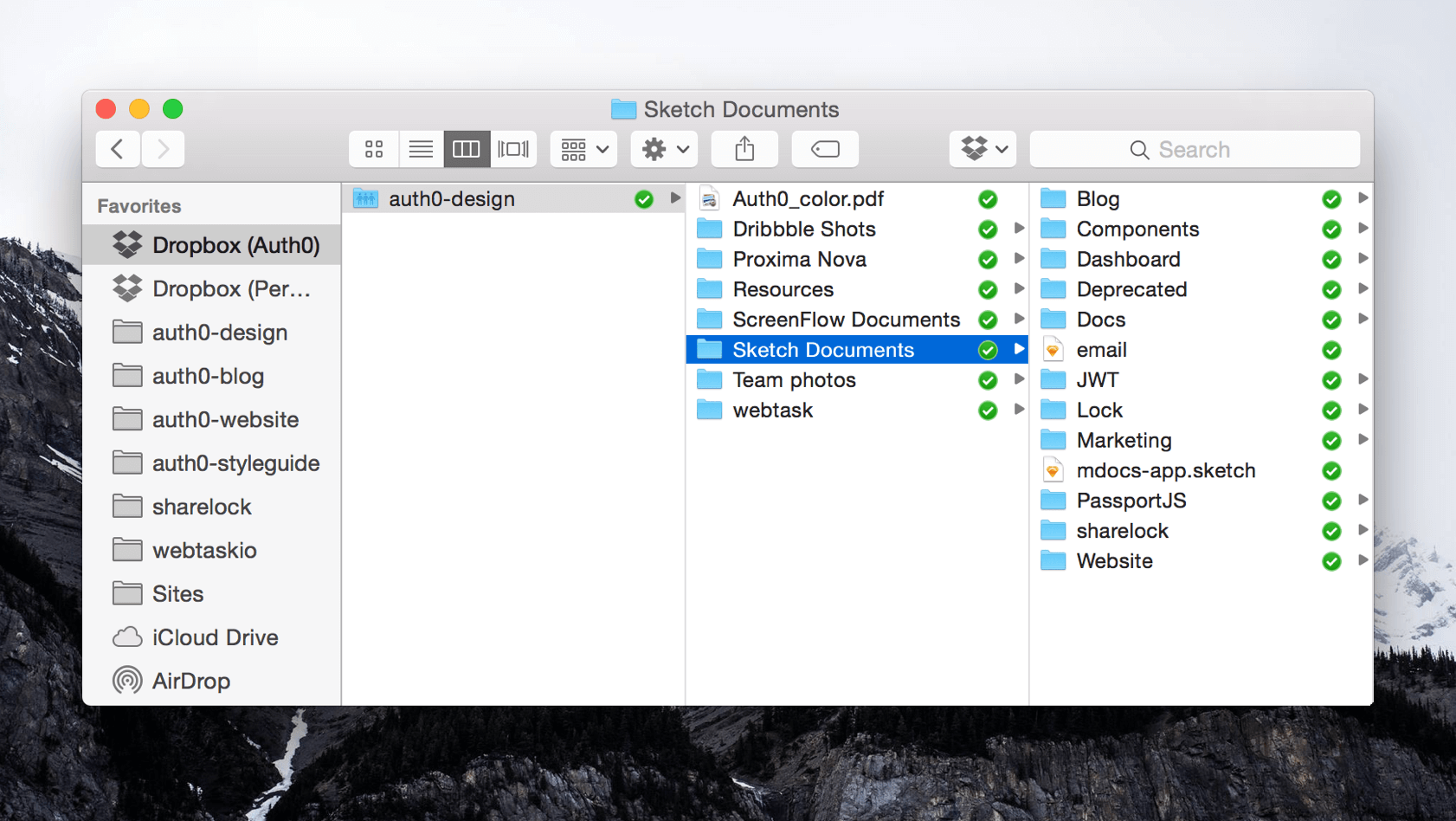Select the Auth0_color.pdf file
This screenshot has height=821, width=1456.
click(x=808, y=199)
